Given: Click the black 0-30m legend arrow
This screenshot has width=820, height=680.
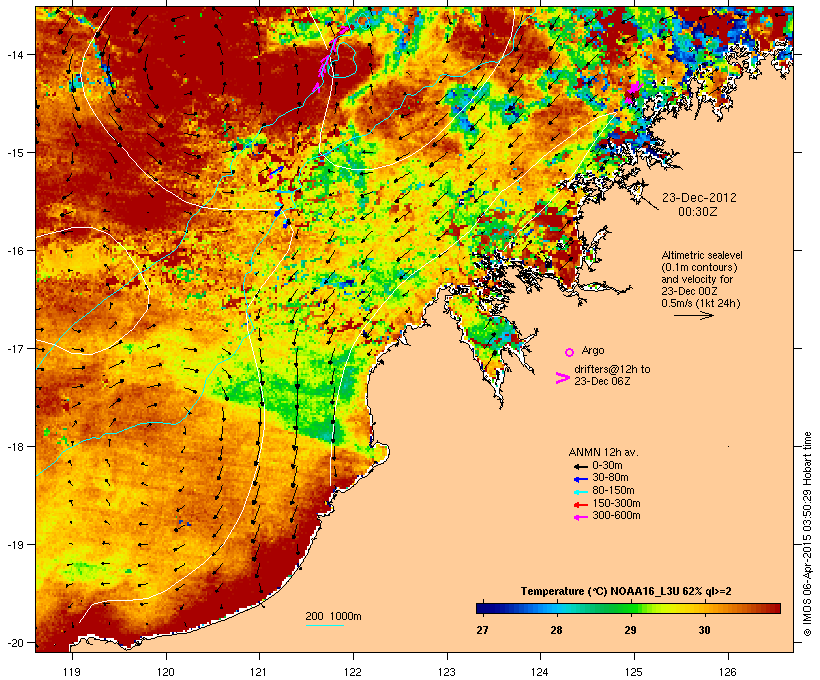Looking at the screenshot, I should pos(580,466).
